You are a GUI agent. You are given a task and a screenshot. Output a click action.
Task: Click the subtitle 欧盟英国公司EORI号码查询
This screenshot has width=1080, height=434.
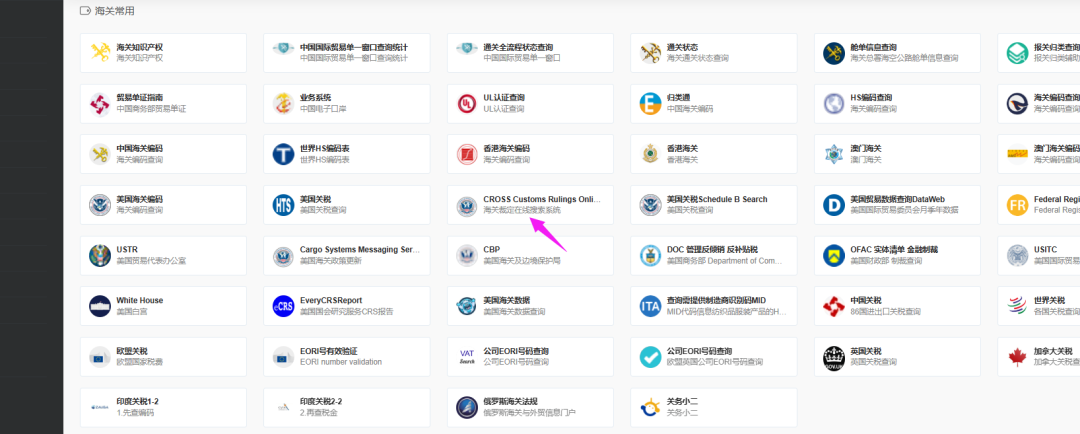tap(715, 362)
